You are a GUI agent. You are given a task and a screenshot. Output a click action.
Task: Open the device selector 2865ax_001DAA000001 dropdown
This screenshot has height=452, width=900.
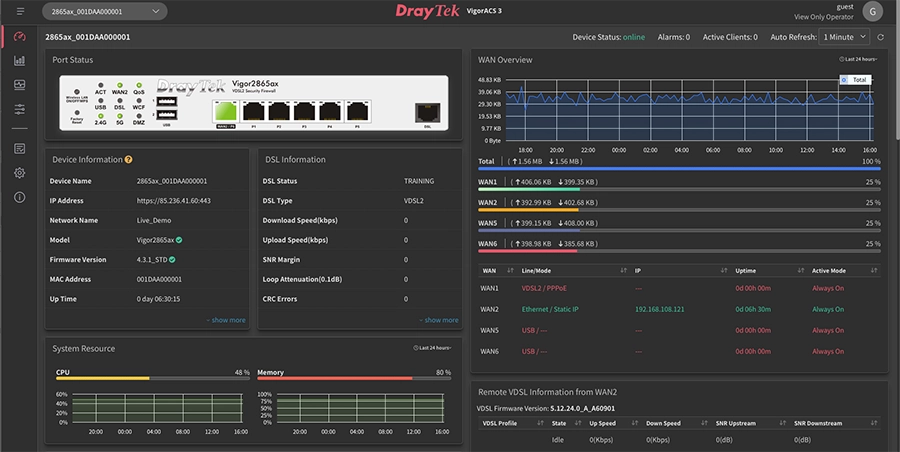coord(105,11)
